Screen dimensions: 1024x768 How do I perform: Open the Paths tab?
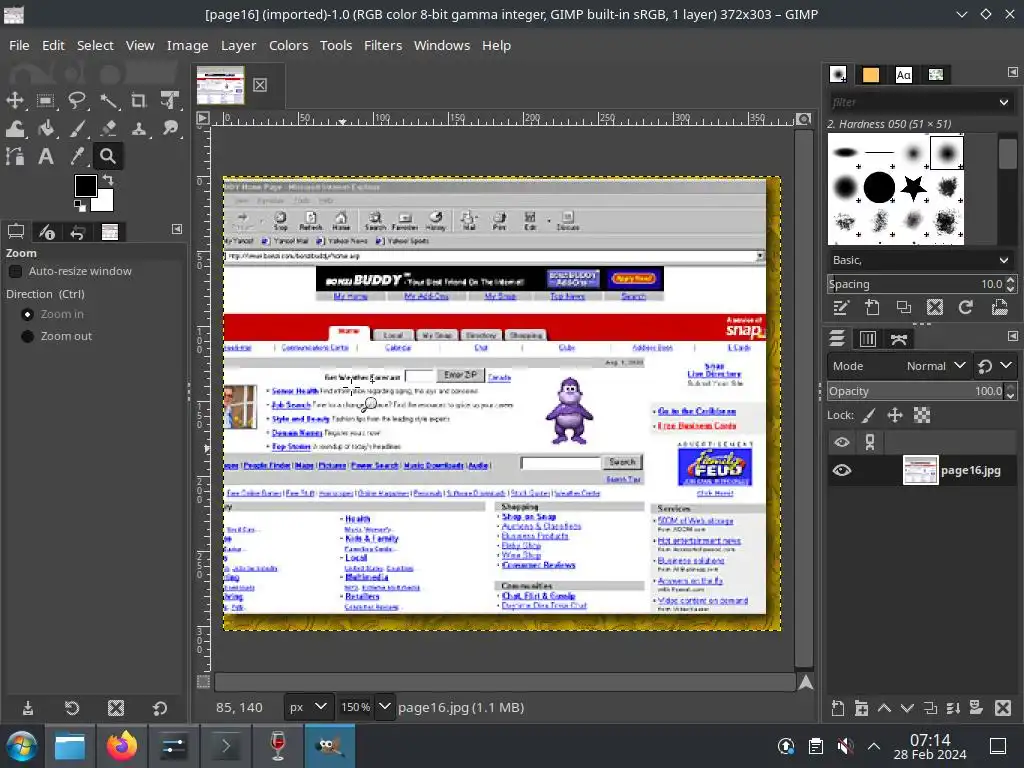899,338
